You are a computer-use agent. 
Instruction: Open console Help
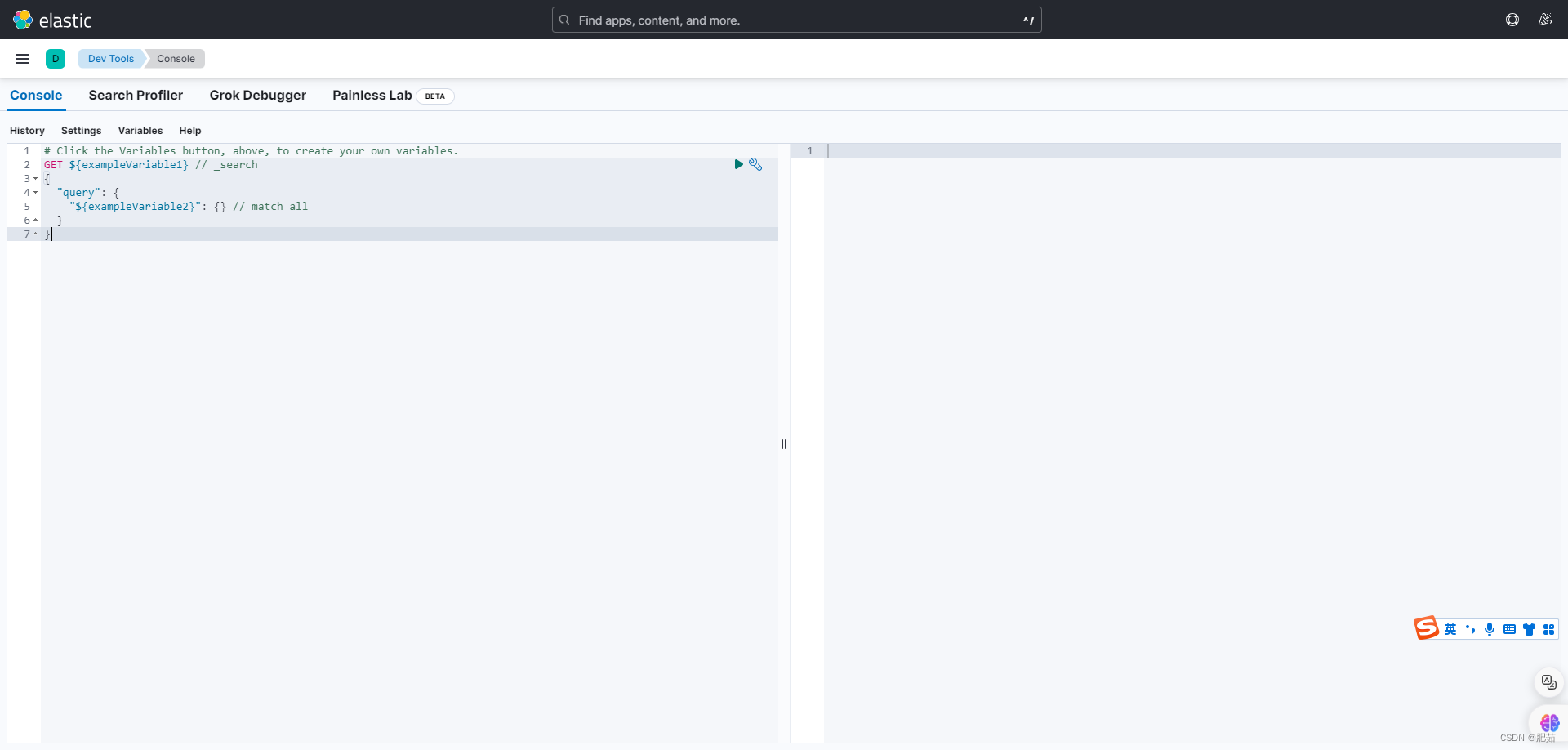pos(190,131)
